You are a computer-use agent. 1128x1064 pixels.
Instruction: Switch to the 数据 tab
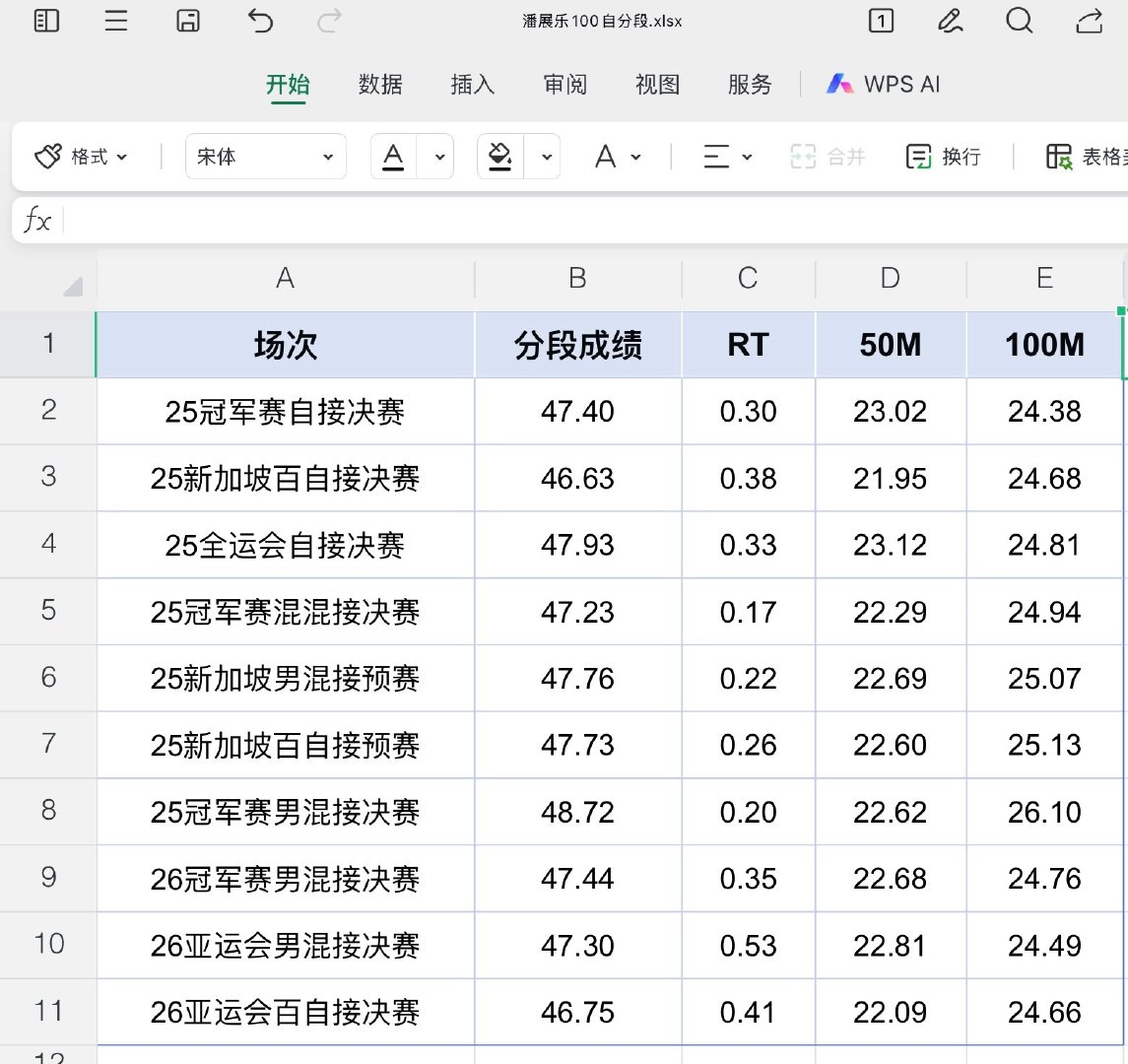coord(380,84)
